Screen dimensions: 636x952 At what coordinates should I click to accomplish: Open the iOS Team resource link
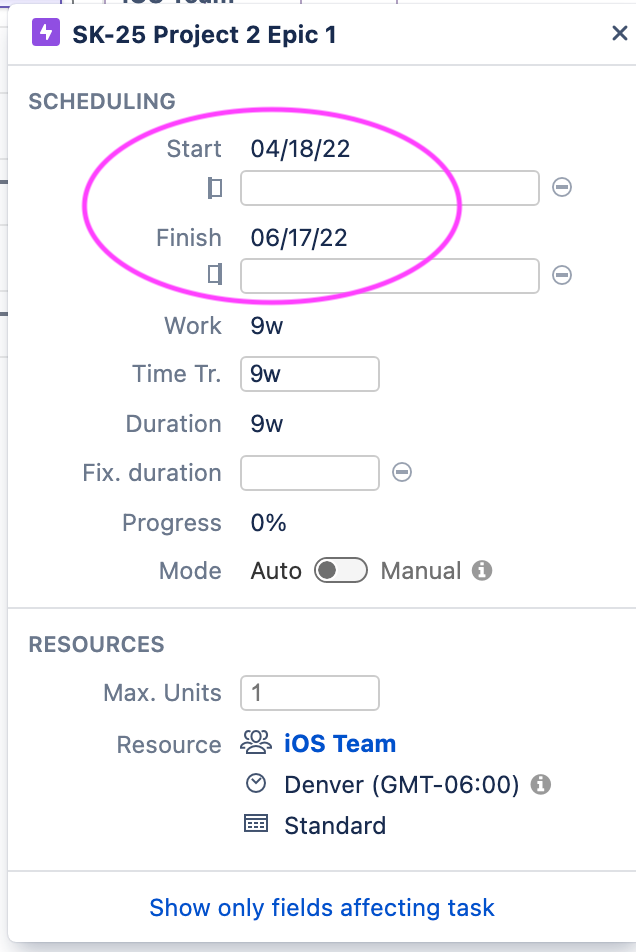click(x=339, y=743)
